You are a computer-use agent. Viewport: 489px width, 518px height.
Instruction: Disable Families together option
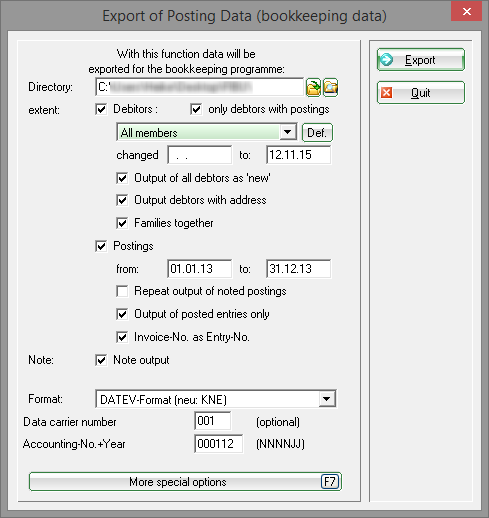(x=122, y=223)
